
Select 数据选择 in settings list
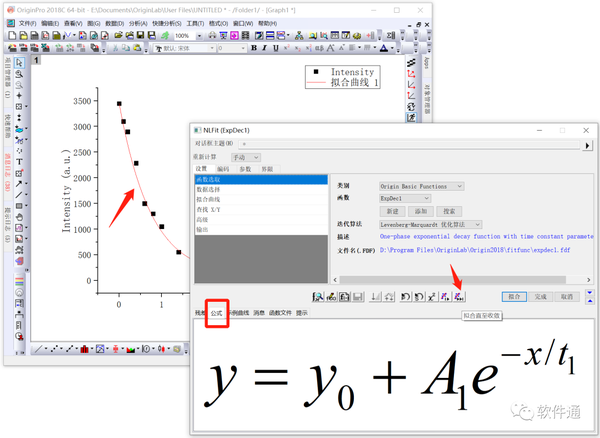261,189
